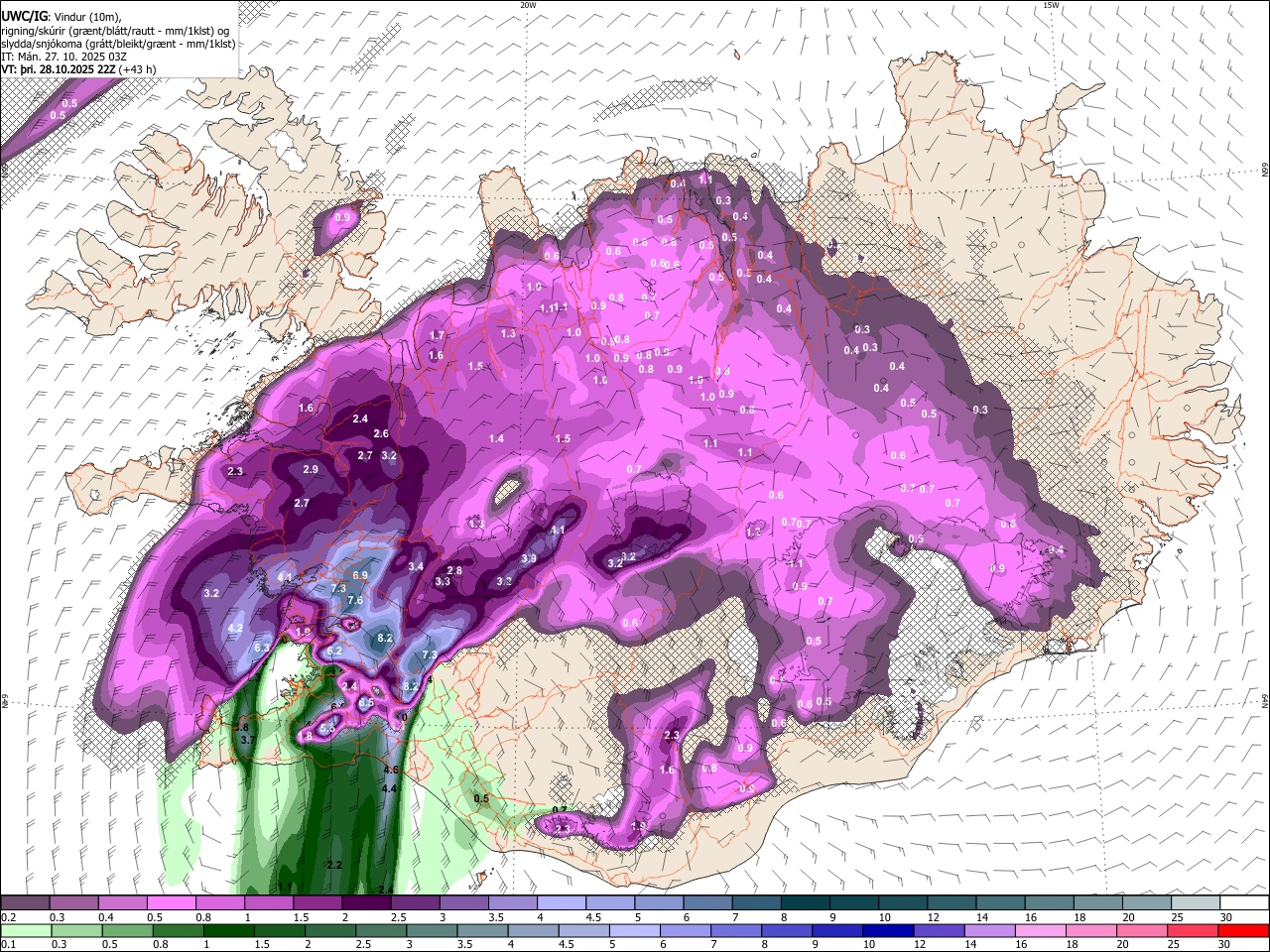Click the 'slydda/snjókoma' legend description line
The image size is (1270, 952).
coord(118,44)
